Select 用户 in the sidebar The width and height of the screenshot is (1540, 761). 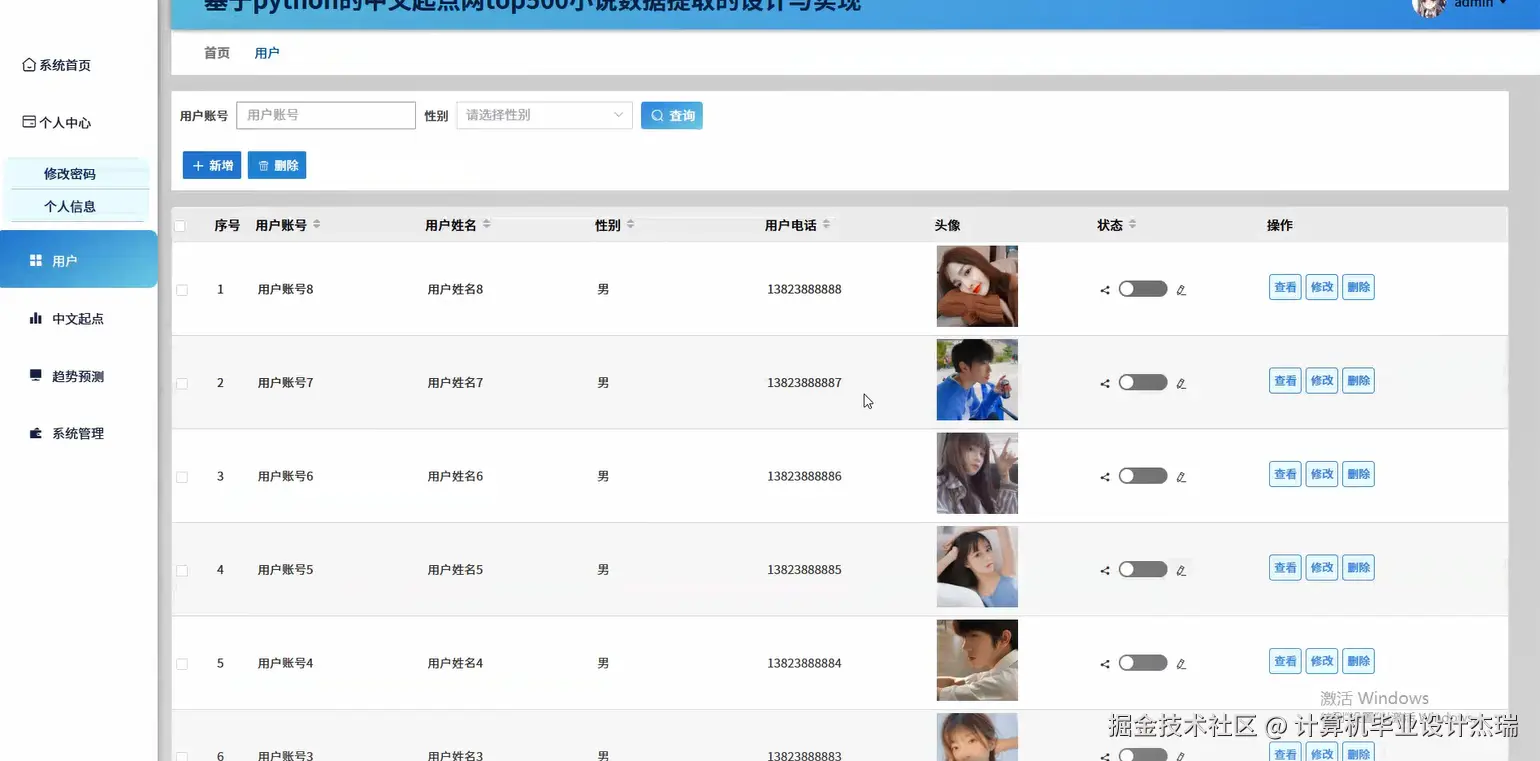(x=78, y=260)
